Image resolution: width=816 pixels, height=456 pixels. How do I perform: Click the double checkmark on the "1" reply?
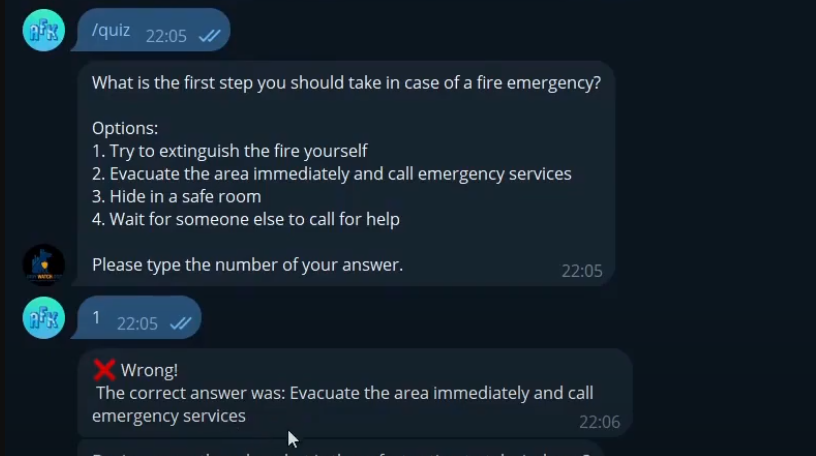181,323
